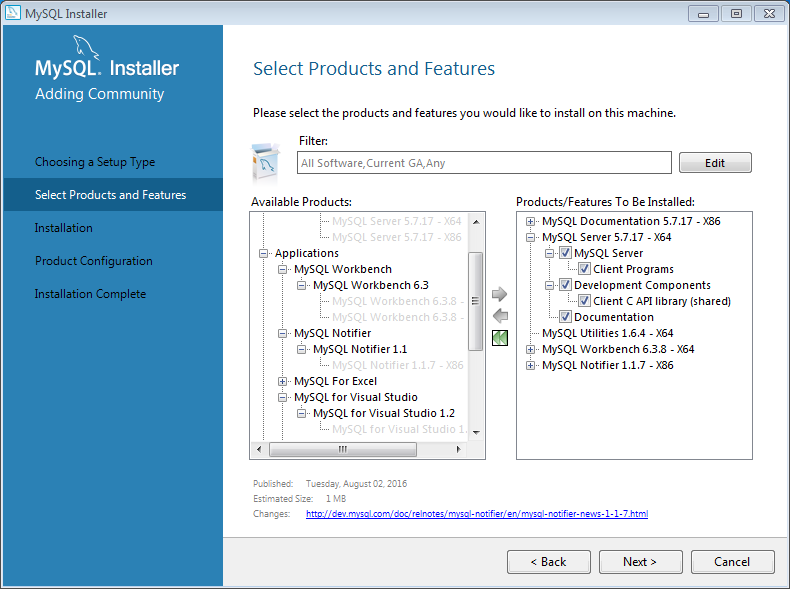790x589 pixels.
Task: Uncheck the MySQL Server feature checkbox
Action: coord(565,253)
